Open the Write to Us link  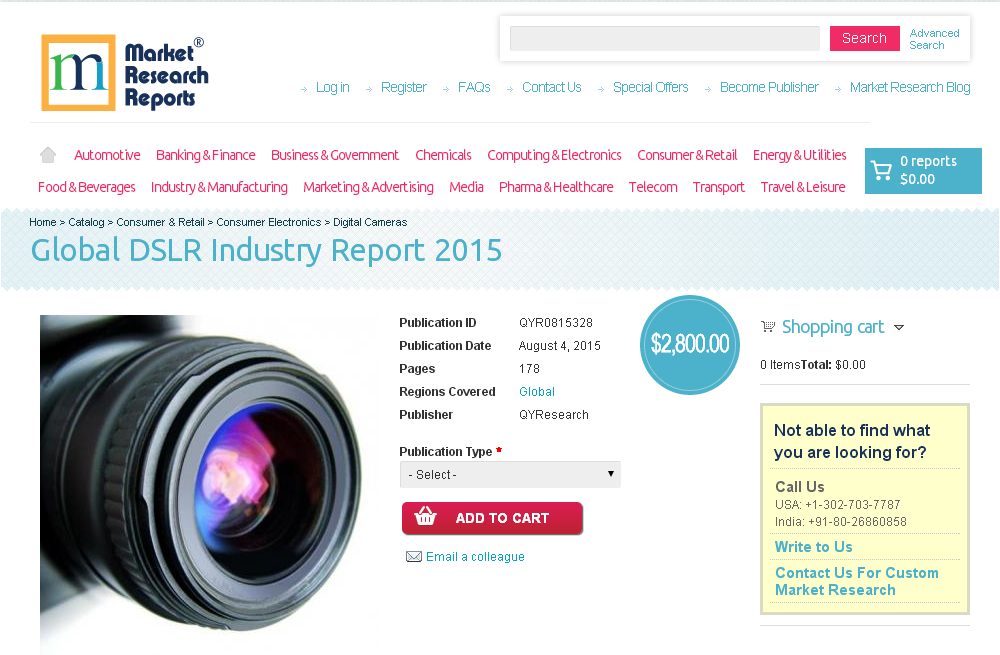pos(813,547)
